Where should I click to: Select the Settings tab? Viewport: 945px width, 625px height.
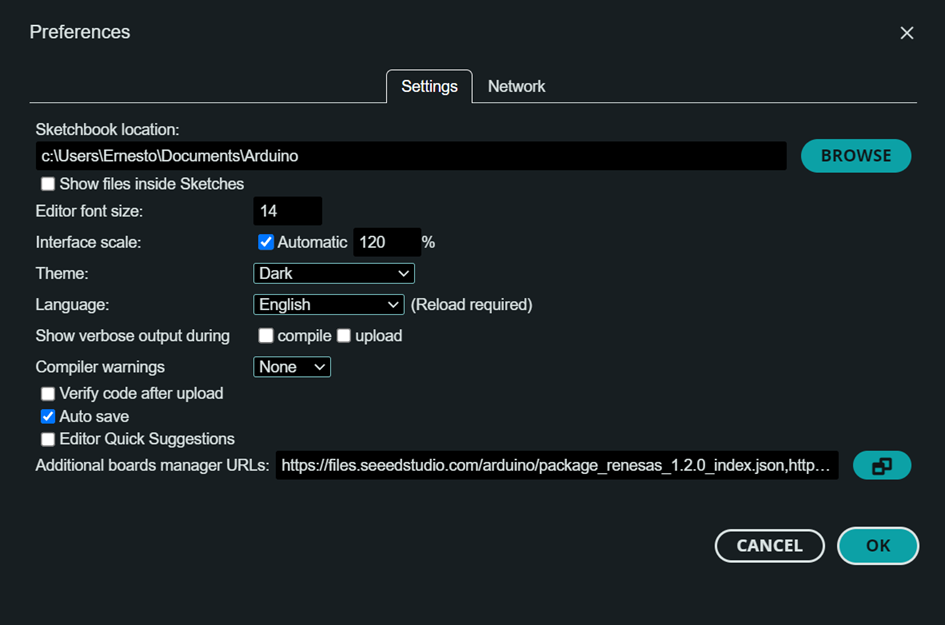(429, 87)
